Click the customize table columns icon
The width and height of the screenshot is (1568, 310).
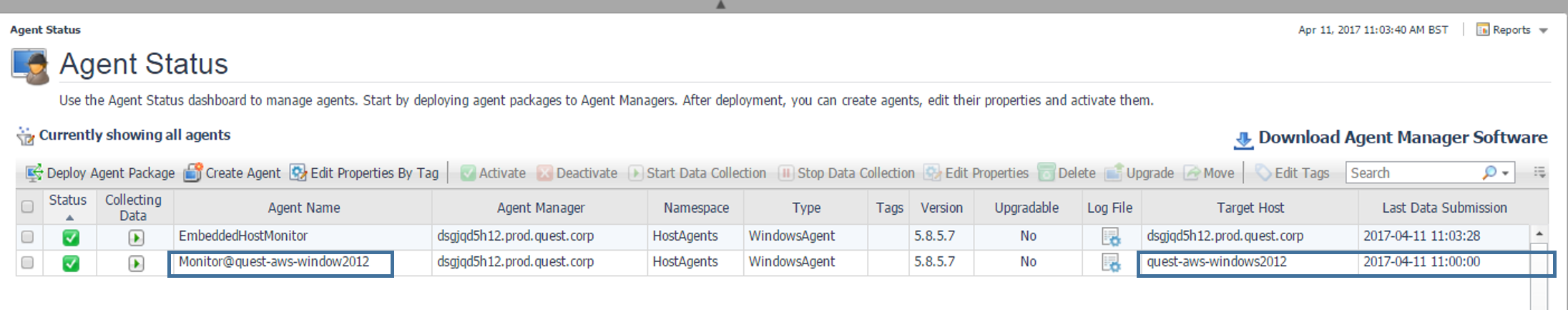[x=1539, y=173]
